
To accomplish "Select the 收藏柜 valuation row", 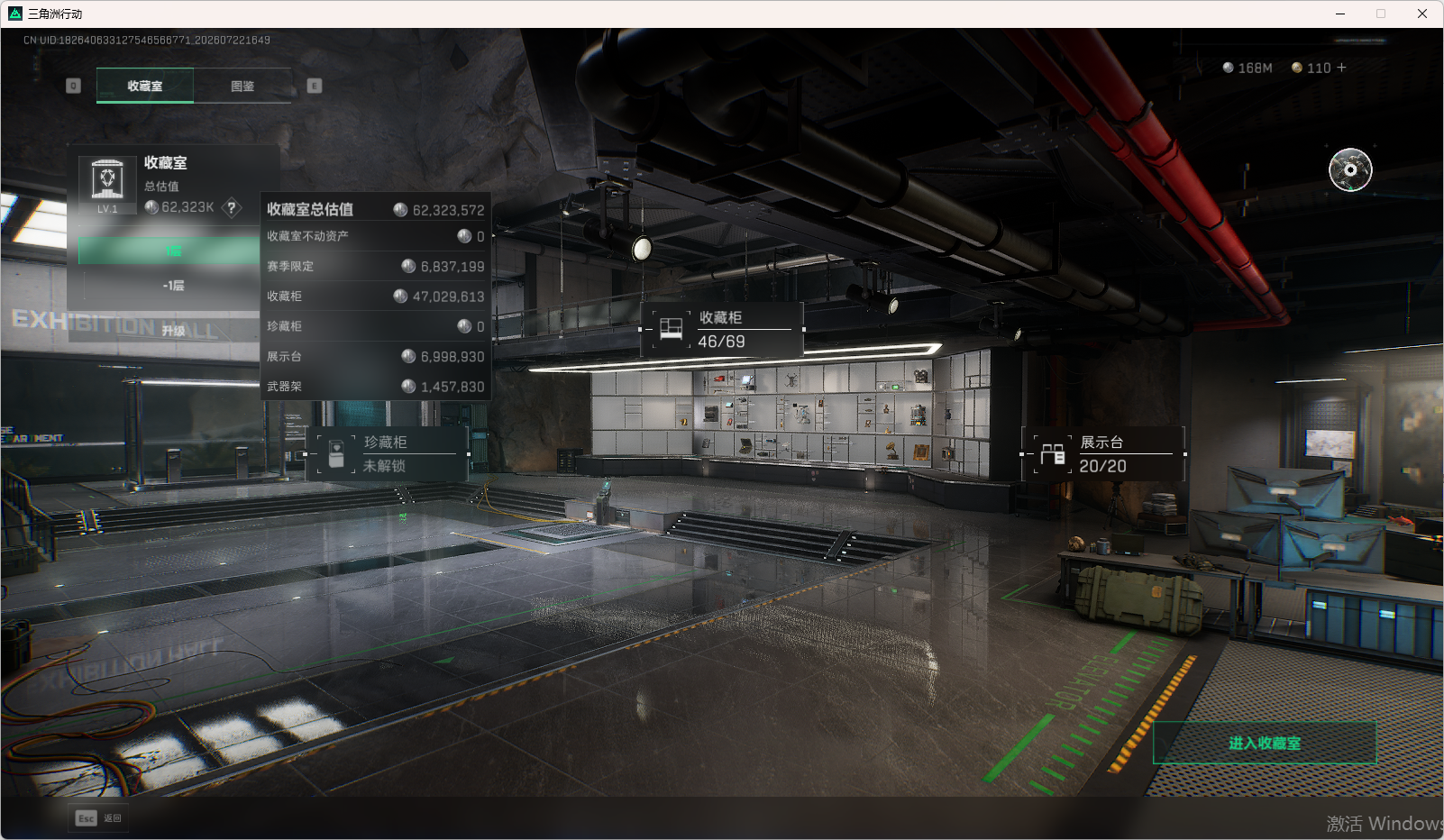I will 376,296.
